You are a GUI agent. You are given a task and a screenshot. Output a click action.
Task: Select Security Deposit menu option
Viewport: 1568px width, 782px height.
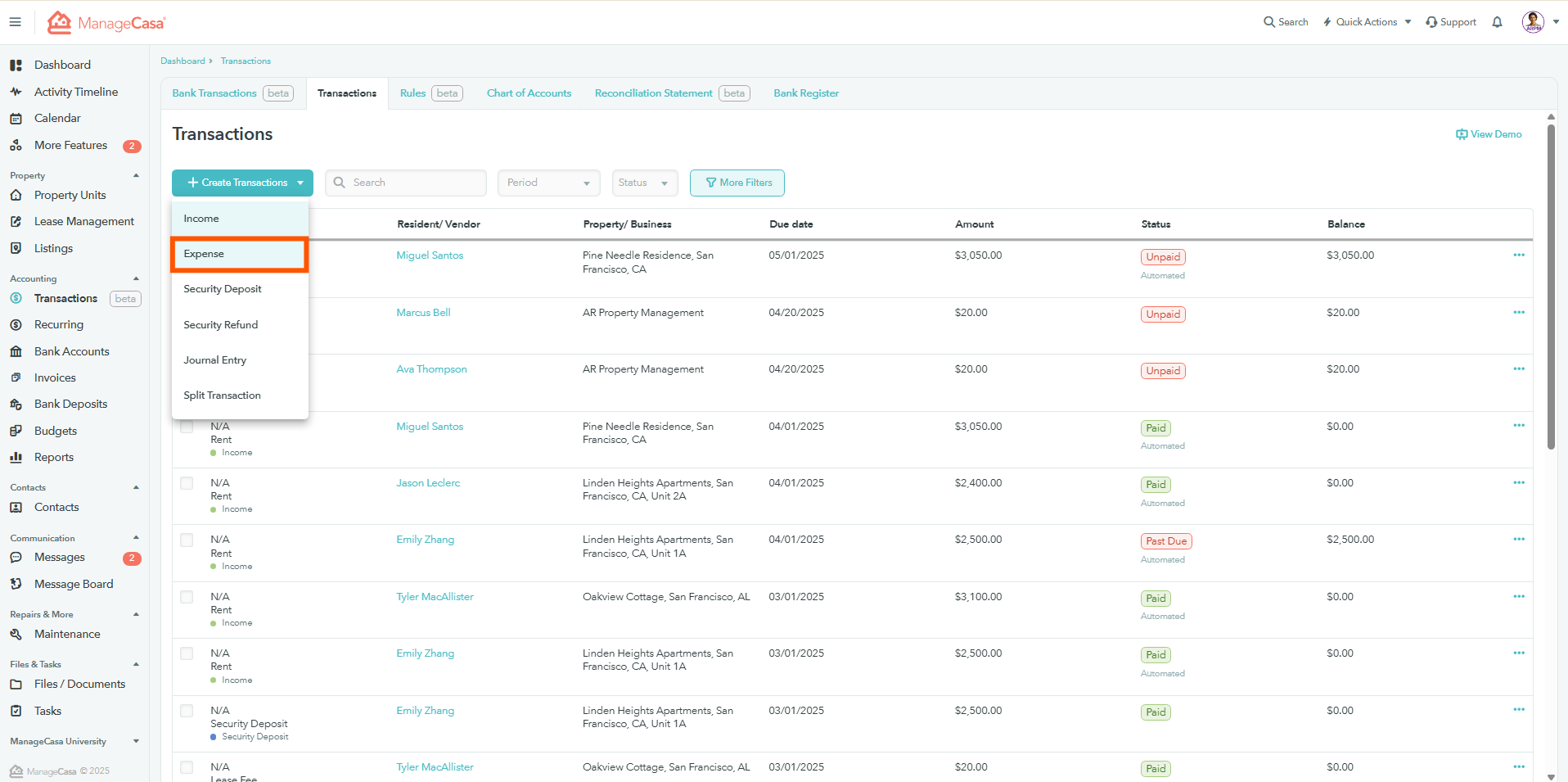point(240,289)
